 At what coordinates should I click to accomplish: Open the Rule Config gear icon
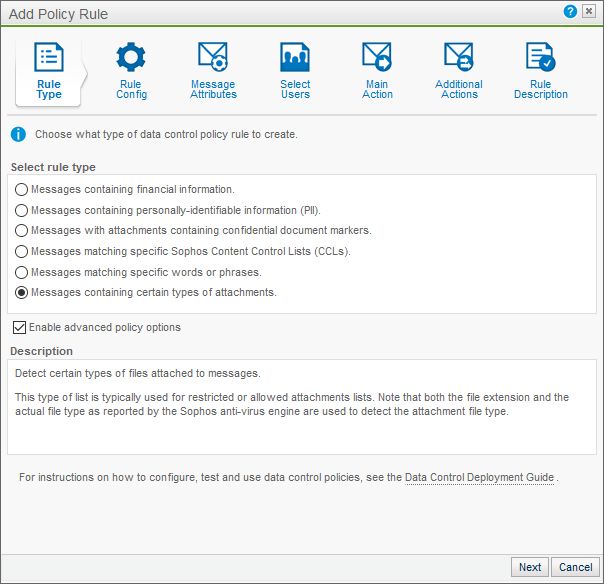131,57
